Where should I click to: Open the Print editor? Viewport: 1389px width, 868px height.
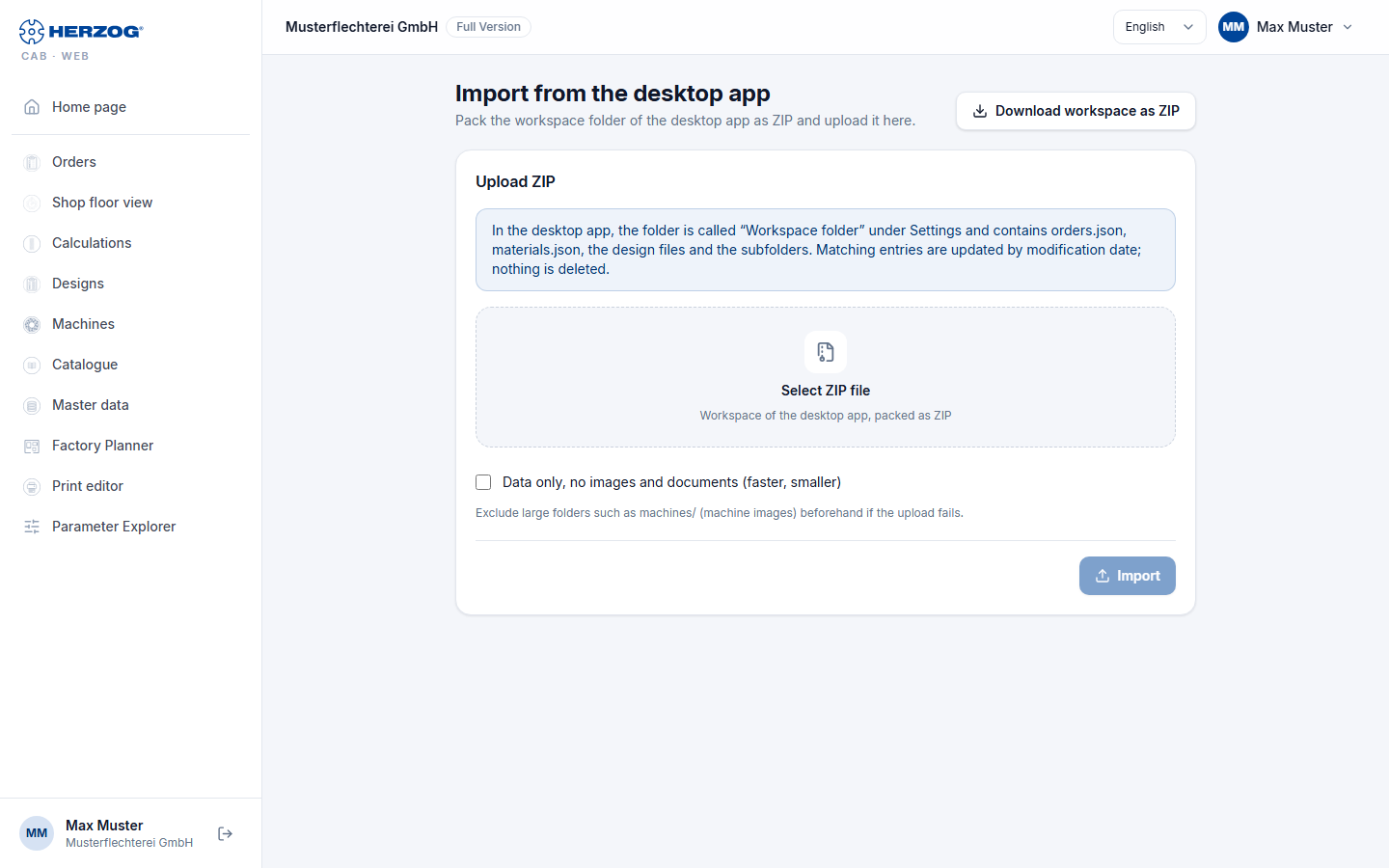(x=130, y=486)
